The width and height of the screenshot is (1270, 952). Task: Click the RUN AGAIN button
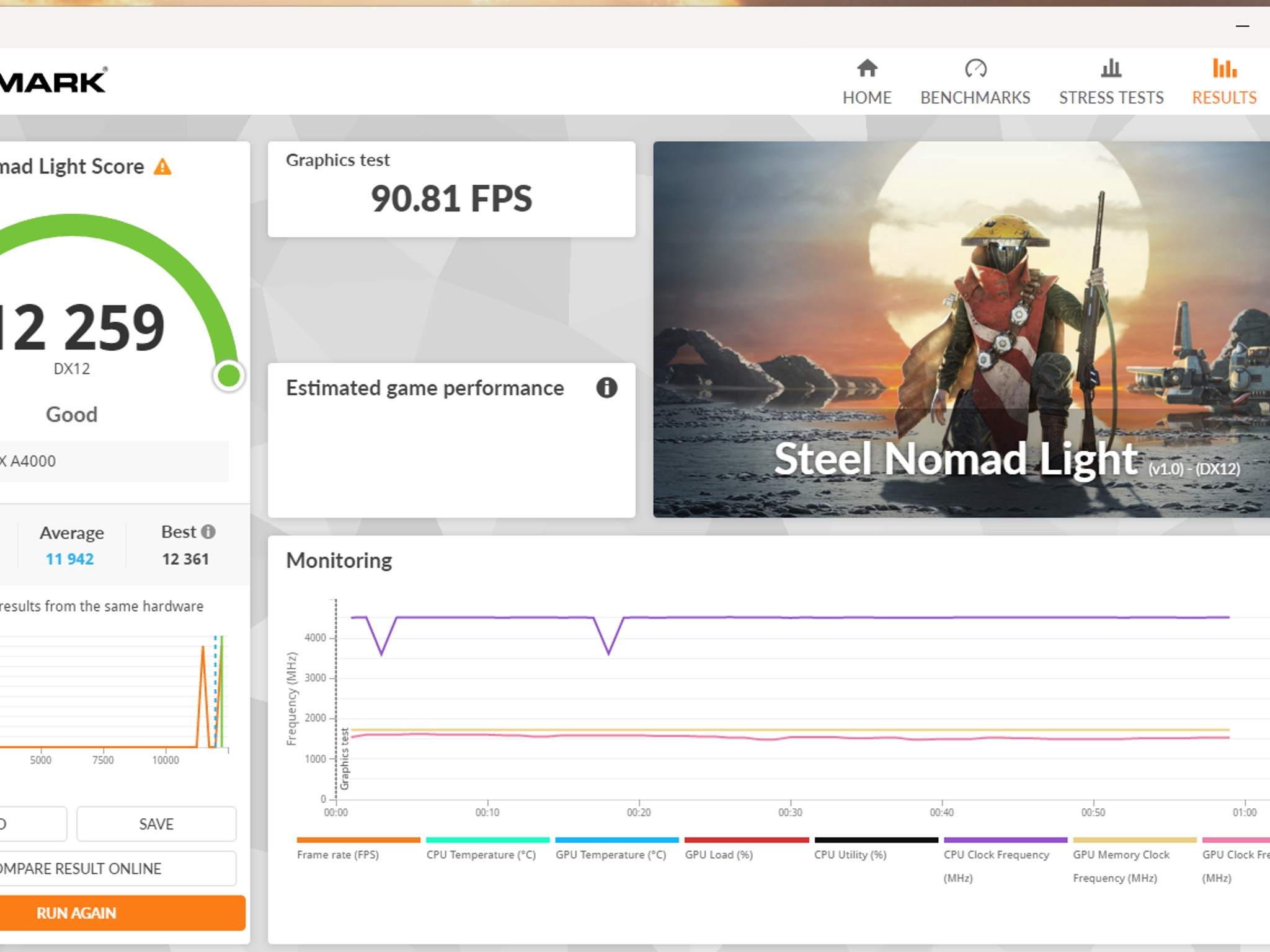(122, 913)
